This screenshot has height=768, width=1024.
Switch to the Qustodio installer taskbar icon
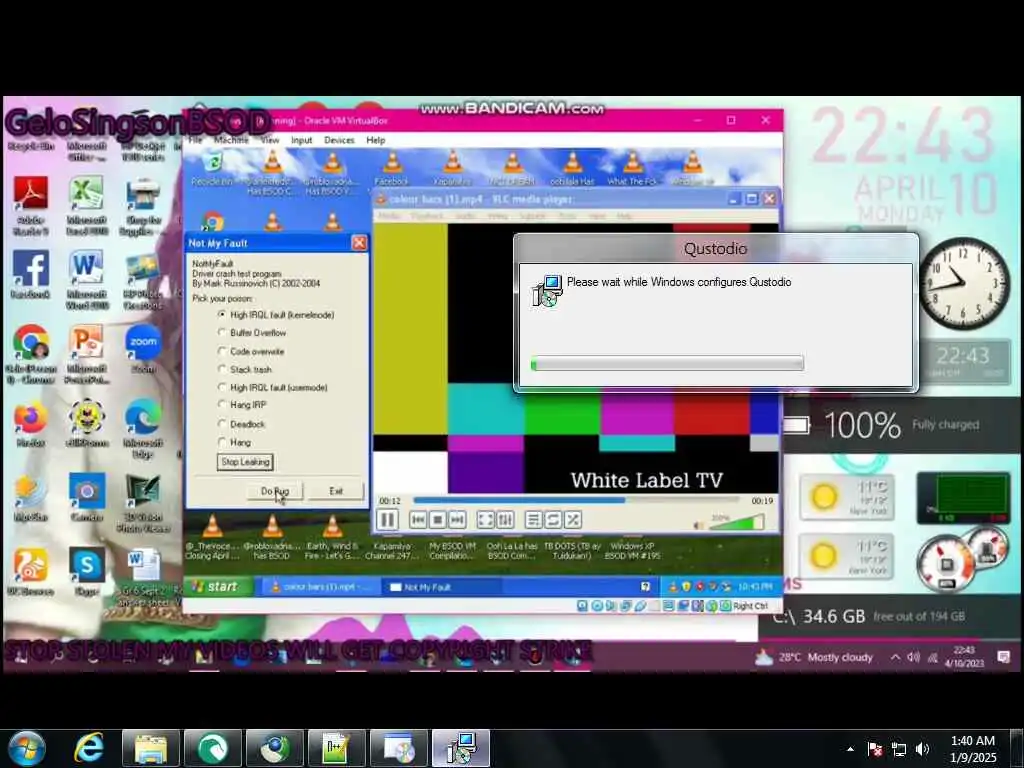point(461,748)
